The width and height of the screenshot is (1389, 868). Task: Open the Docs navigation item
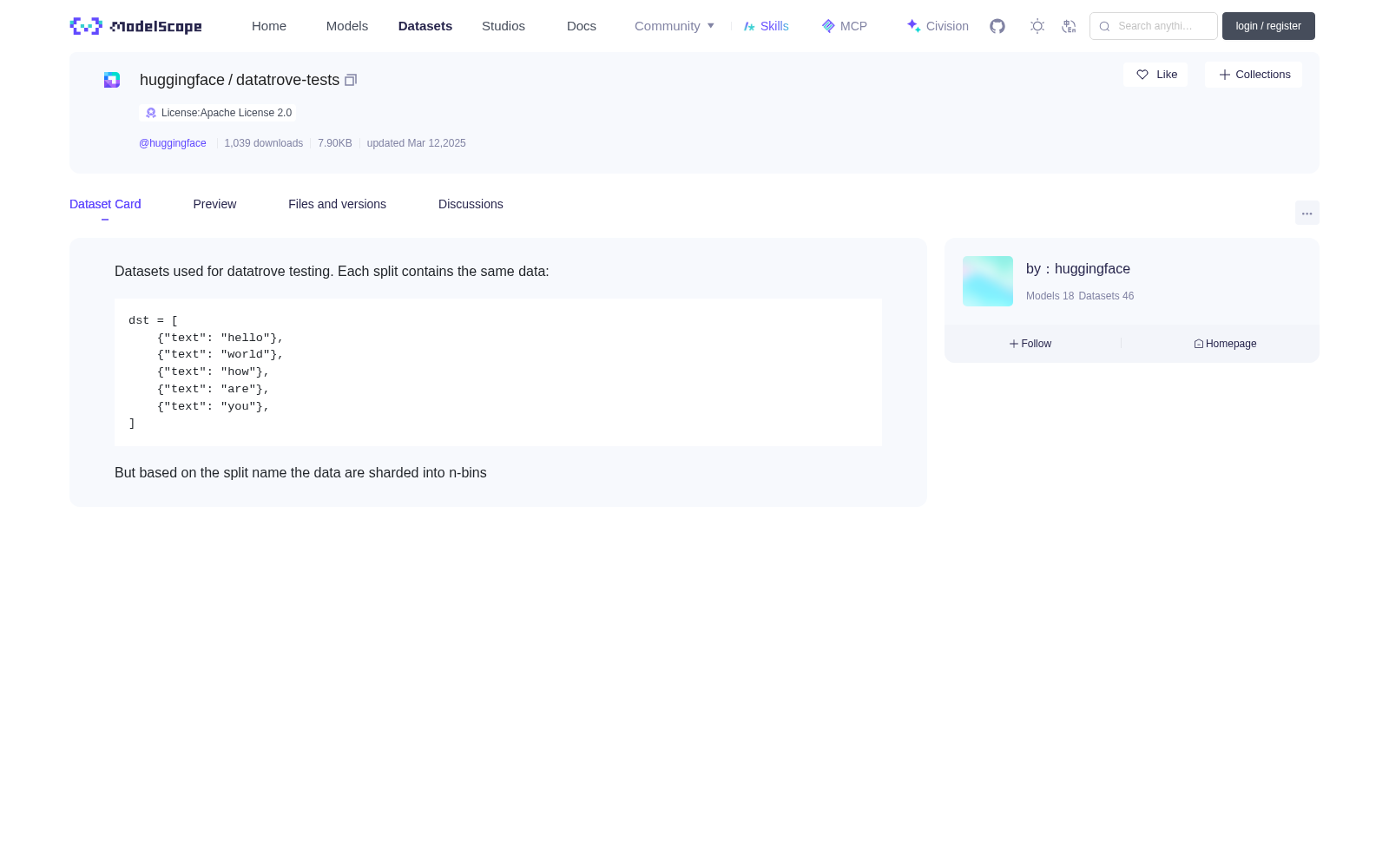[x=582, y=26]
